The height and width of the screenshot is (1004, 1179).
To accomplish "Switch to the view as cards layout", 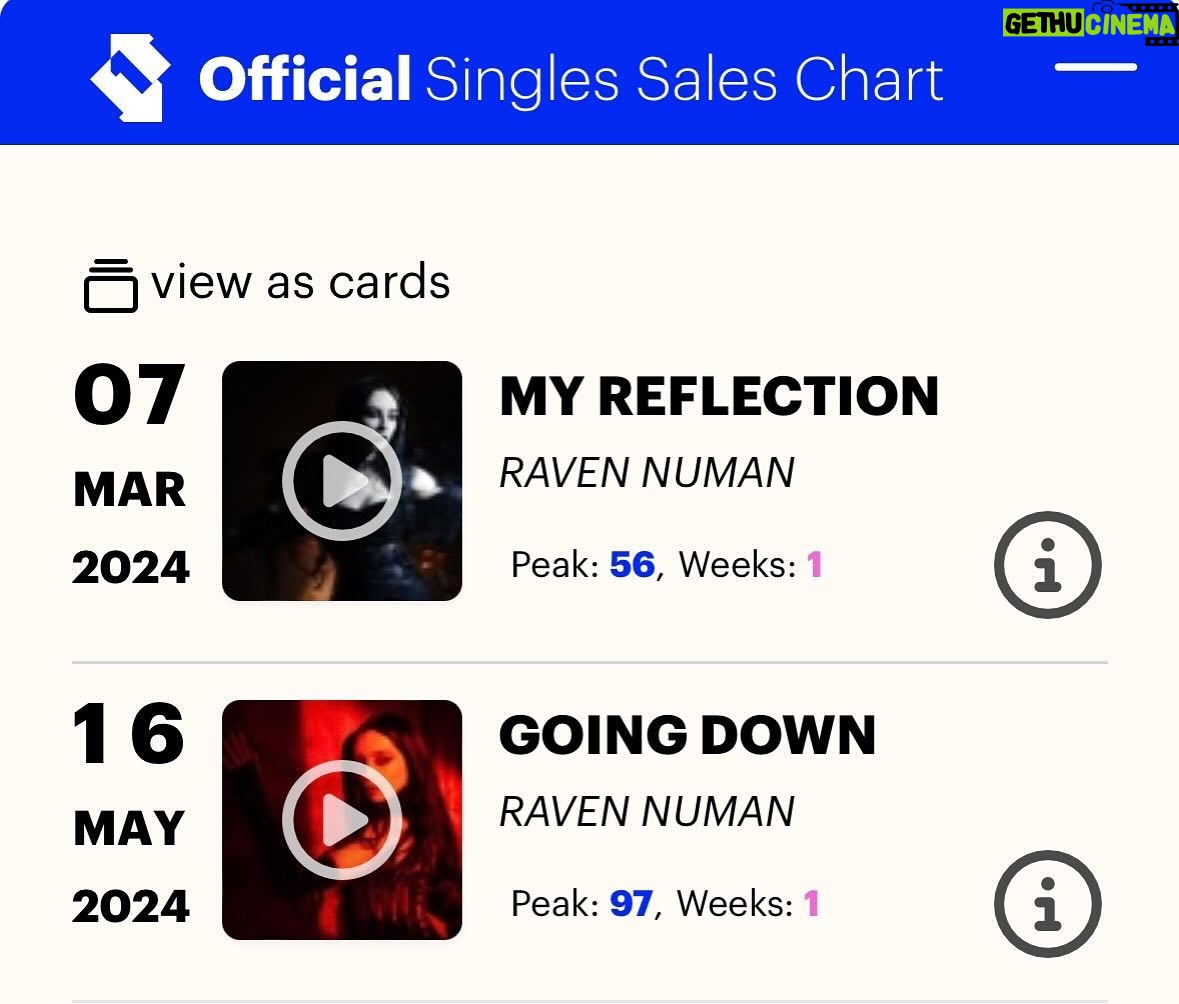I will click(x=300, y=282).
